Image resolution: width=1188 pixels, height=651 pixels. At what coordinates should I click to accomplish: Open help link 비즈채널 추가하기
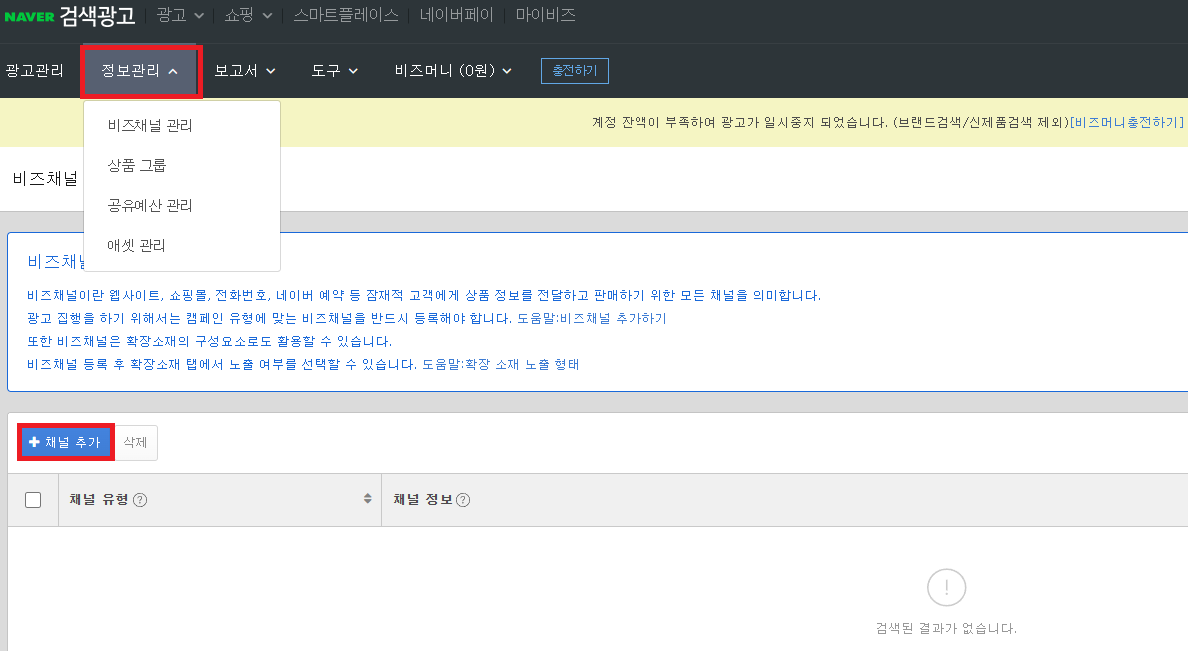(x=613, y=318)
